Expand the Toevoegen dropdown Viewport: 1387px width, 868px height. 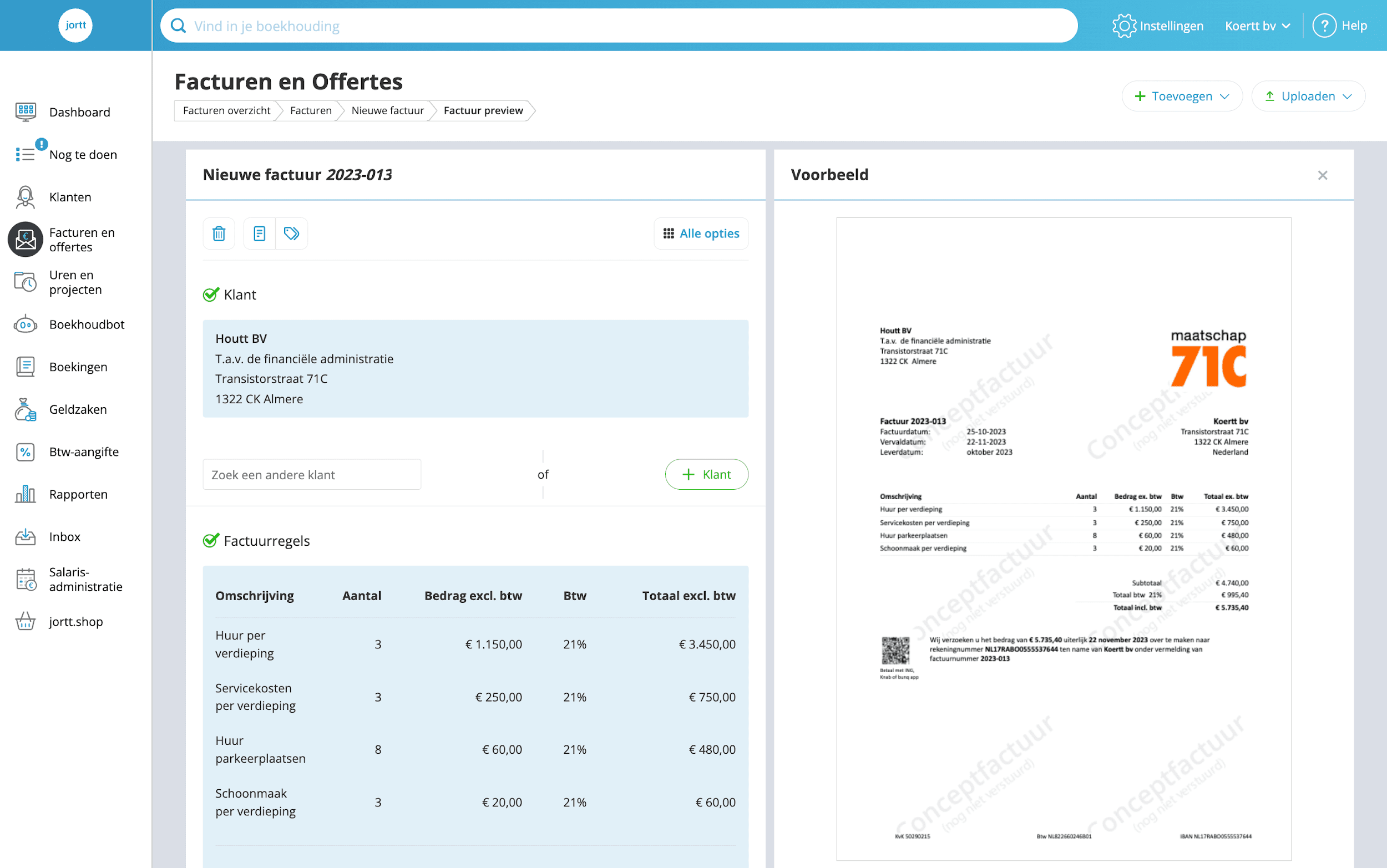pos(1182,96)
